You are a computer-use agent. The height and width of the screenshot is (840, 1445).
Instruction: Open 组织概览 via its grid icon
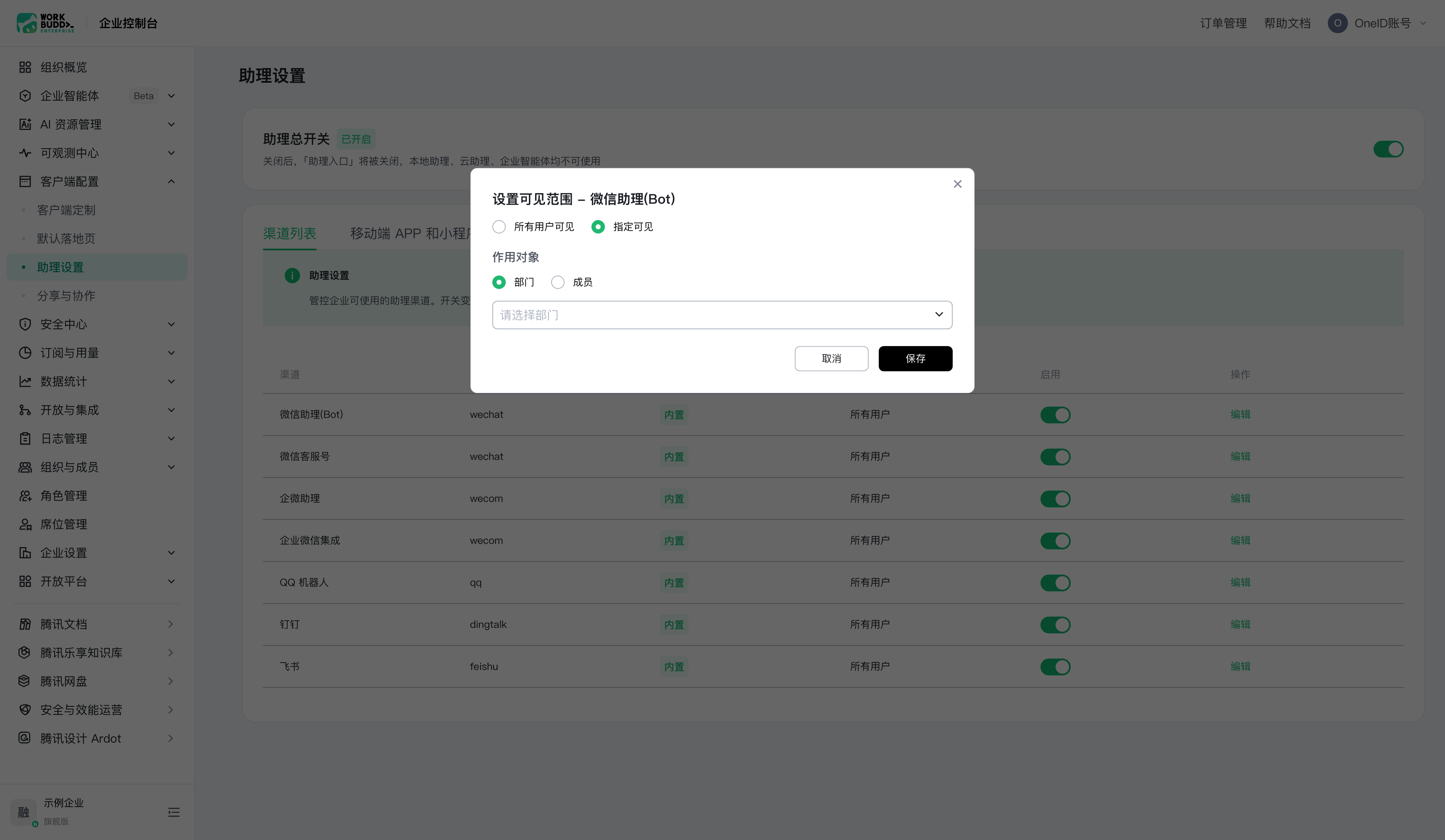click(x=25, y=67)
